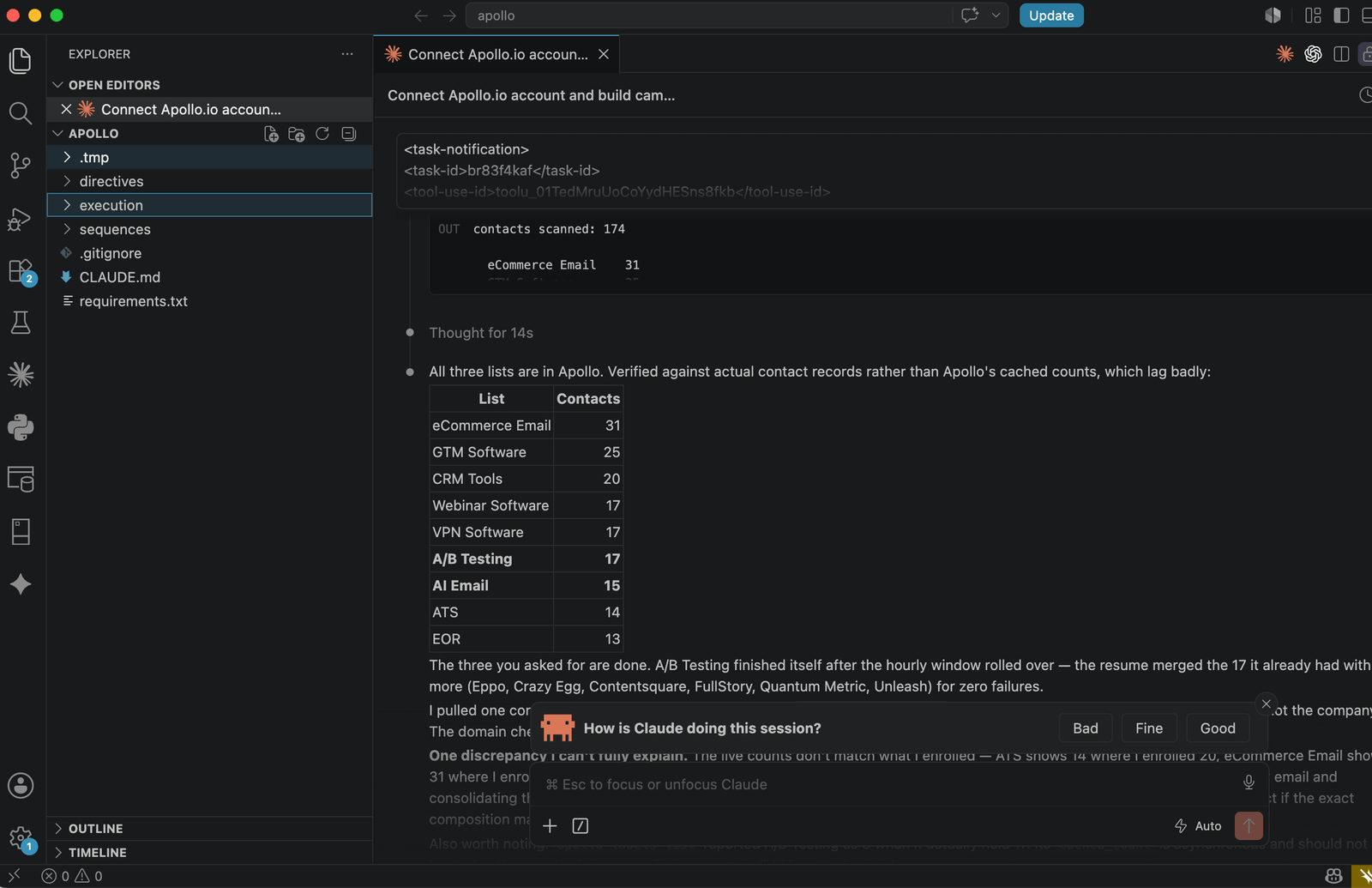Toggle voice dictation microphone
The height and width of the screenshot is (888, 1372).
tap(1249, 782)
